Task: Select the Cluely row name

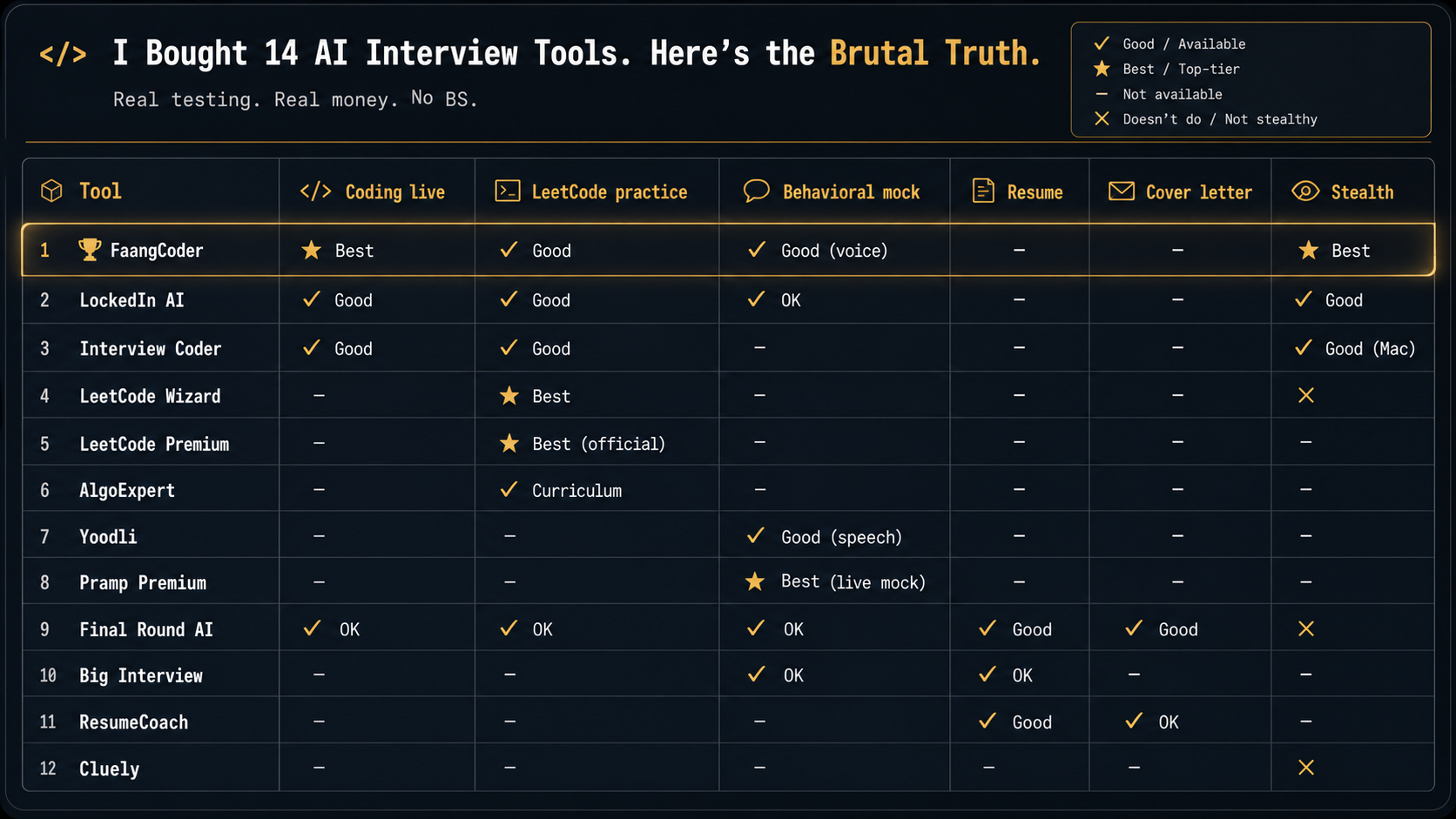Action: click(x=109, y=769)
